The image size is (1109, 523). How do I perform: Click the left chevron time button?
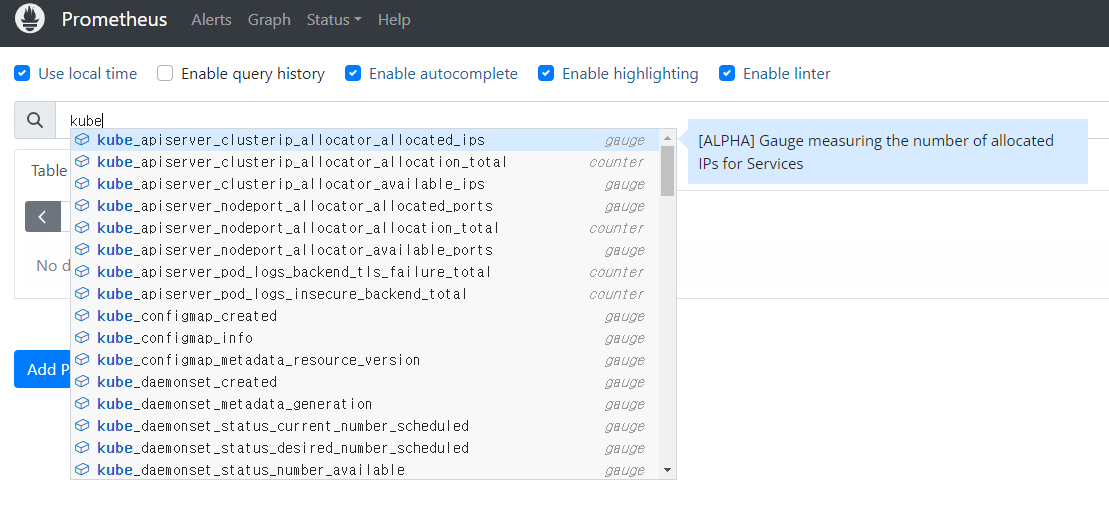point(43,216)
